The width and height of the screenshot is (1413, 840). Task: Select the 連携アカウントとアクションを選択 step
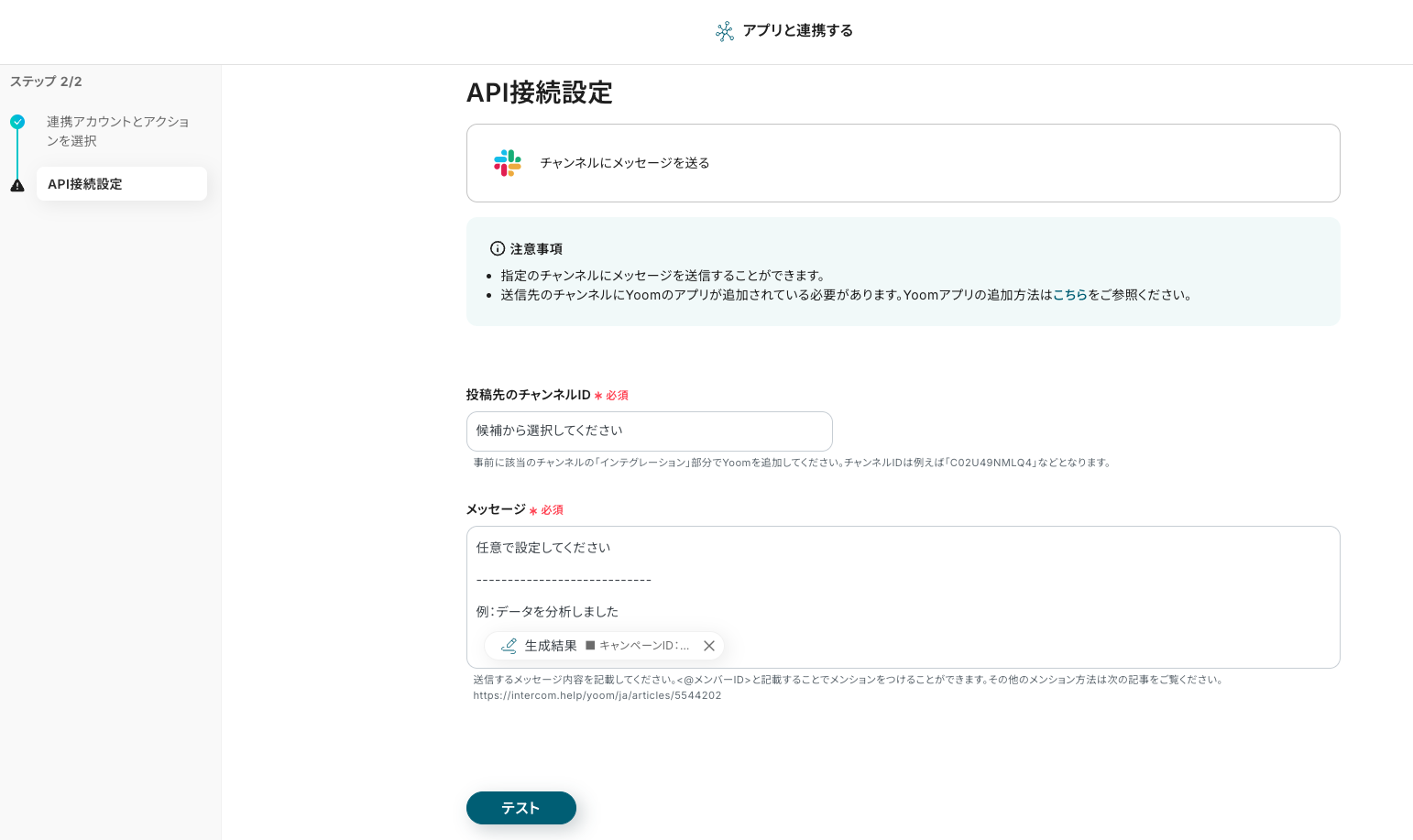[x=118, y=131]
